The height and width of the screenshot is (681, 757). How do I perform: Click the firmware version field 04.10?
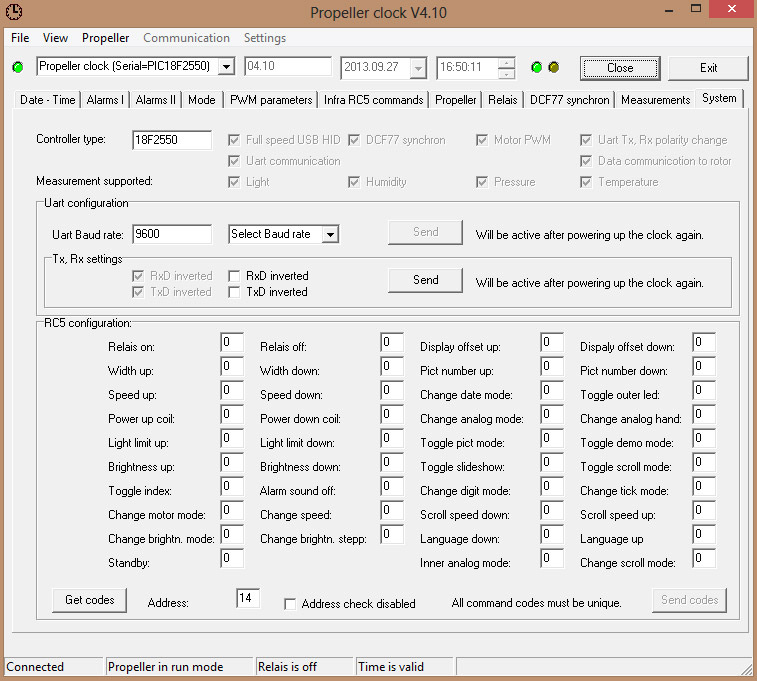click(x=288, y=67)
